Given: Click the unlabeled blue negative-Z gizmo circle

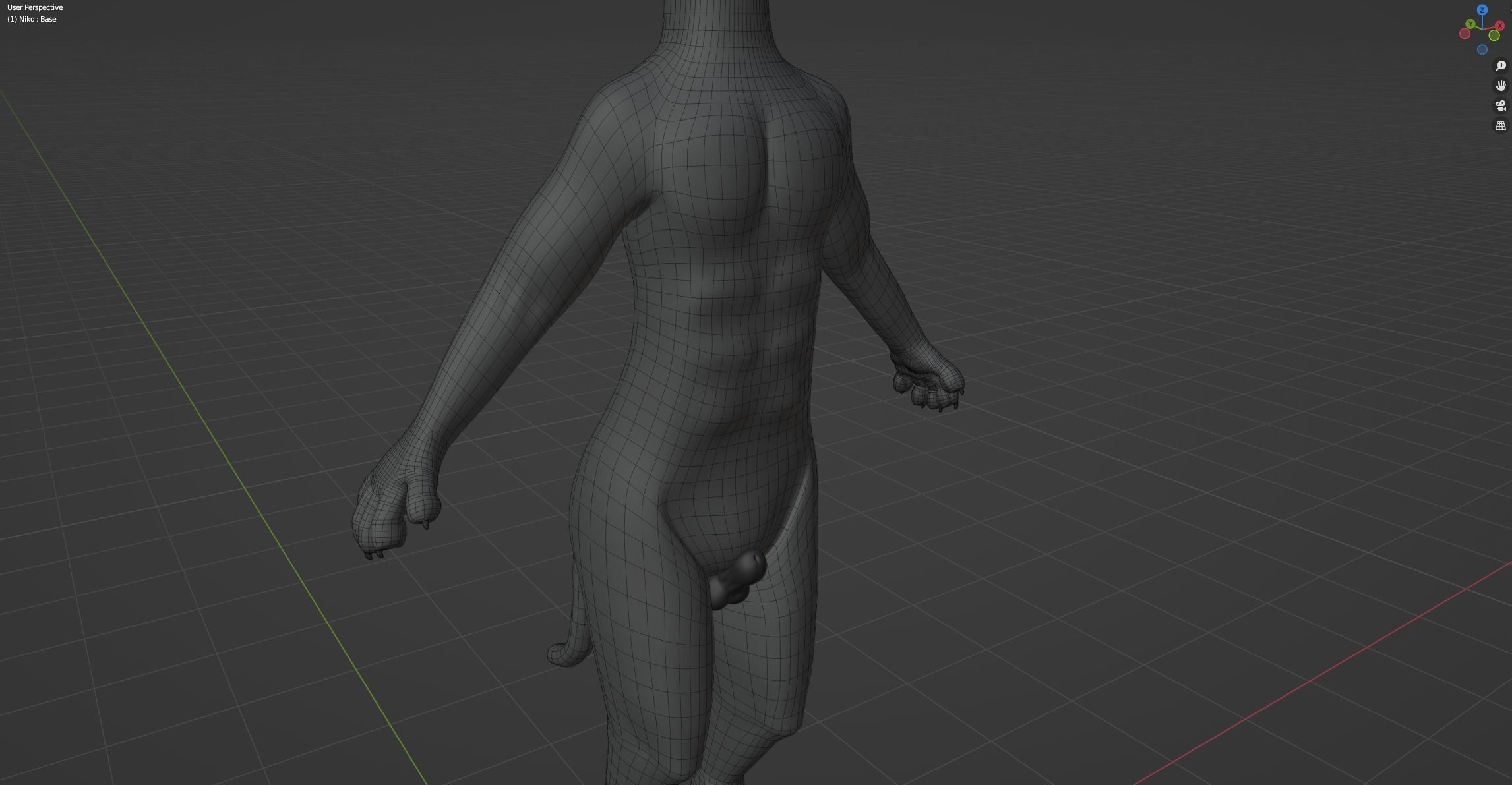Looking at the screenshot, I should click(x=1482, y=49).
